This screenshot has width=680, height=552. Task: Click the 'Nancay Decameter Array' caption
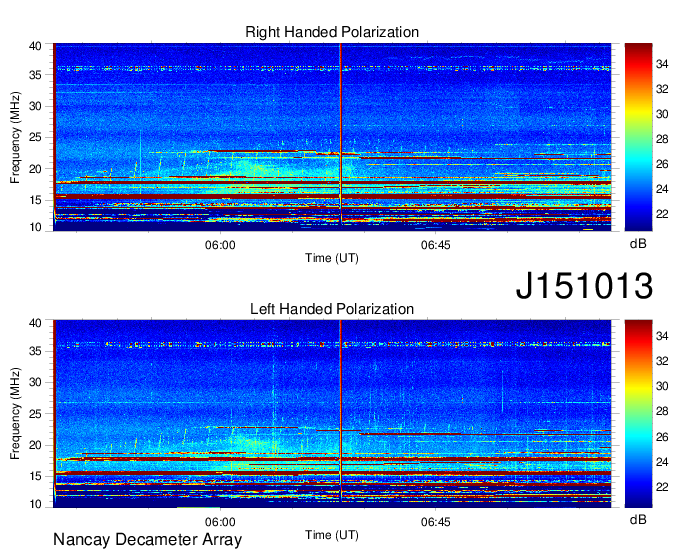coord(147,540)
